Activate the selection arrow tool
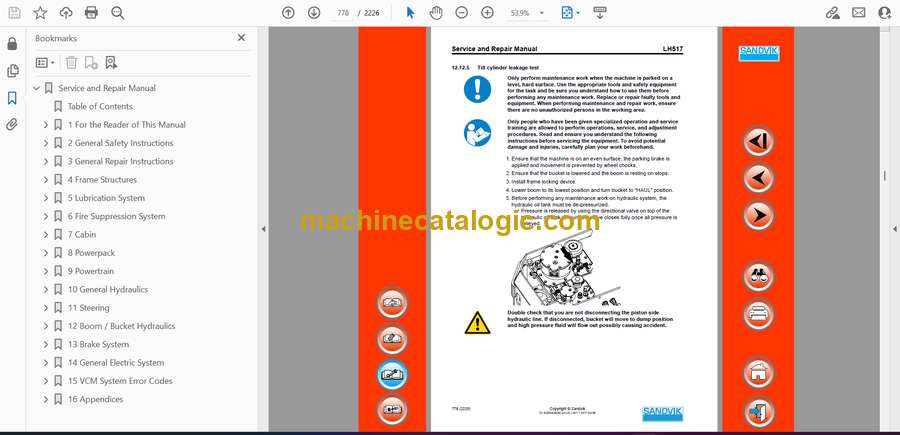The image size is (900, 435). tap(410, 13)
